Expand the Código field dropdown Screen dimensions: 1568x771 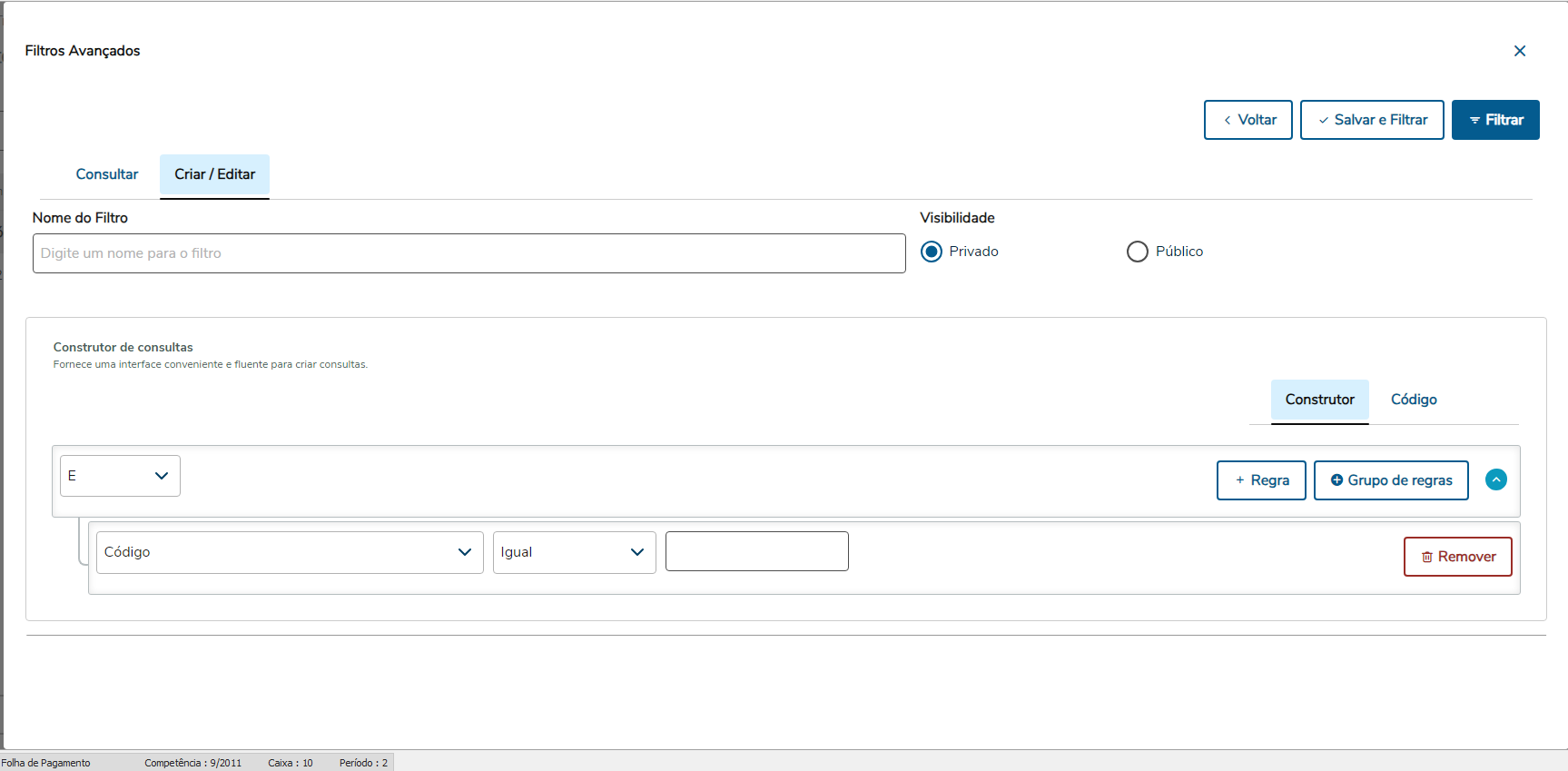click(x=289, y=552)
